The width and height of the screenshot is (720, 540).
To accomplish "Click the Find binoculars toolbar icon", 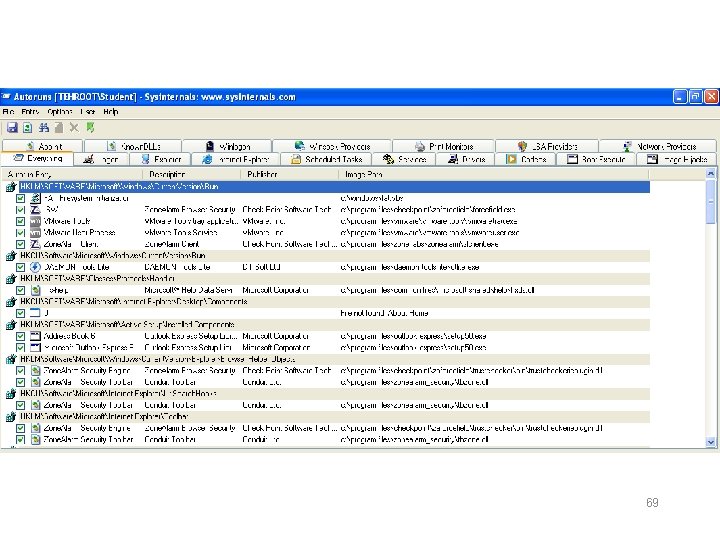I will coord(44,128).
